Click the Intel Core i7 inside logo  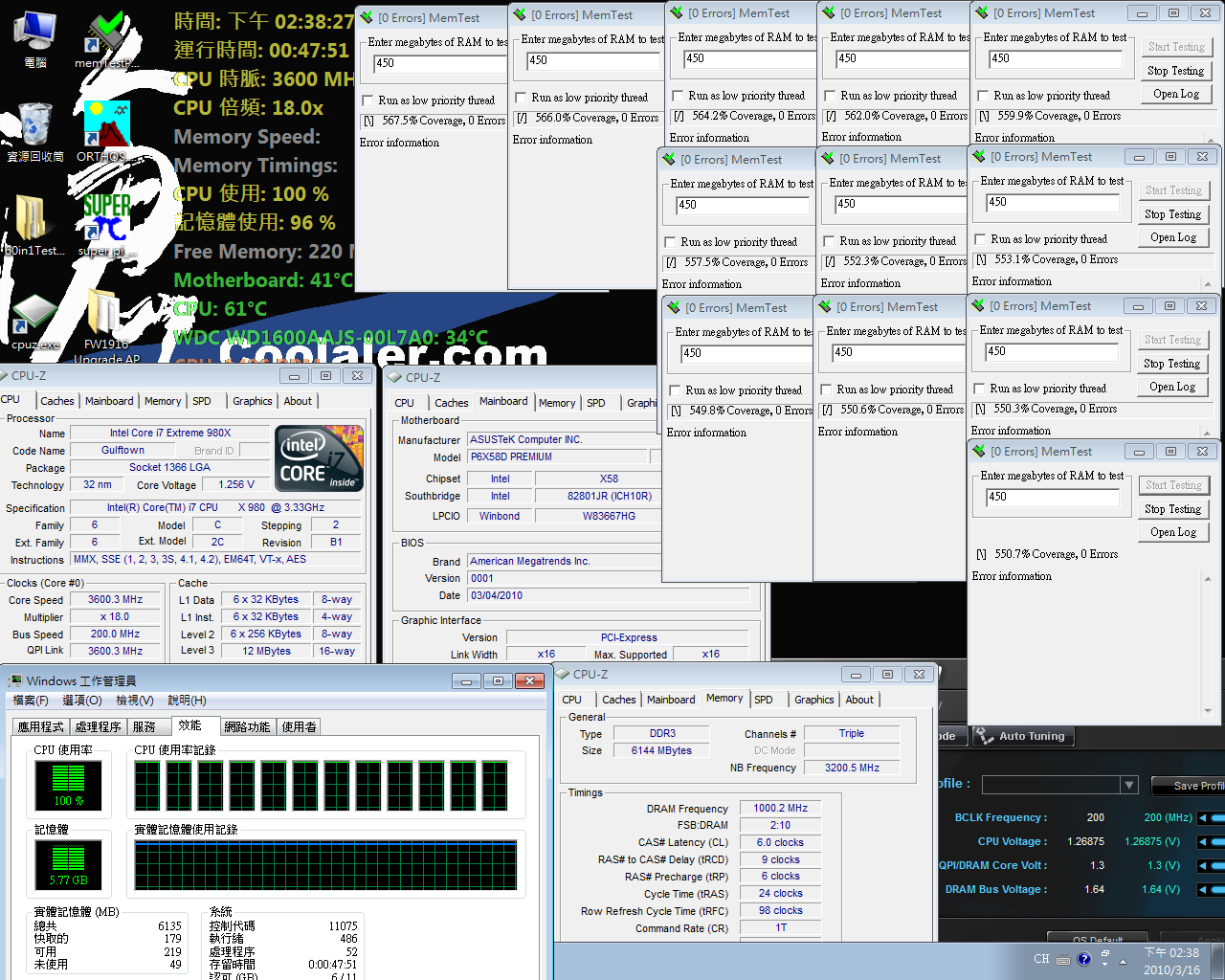pos(320,458)
